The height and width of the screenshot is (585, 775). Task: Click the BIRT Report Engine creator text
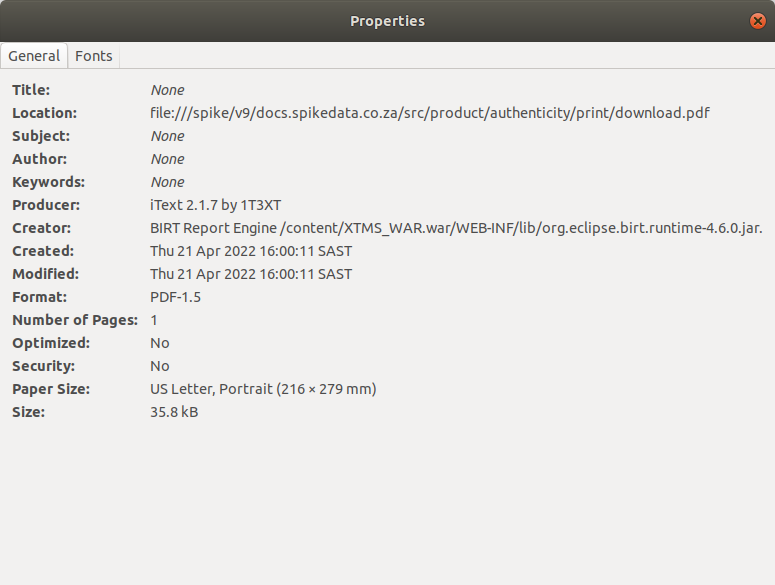(456, 228)
